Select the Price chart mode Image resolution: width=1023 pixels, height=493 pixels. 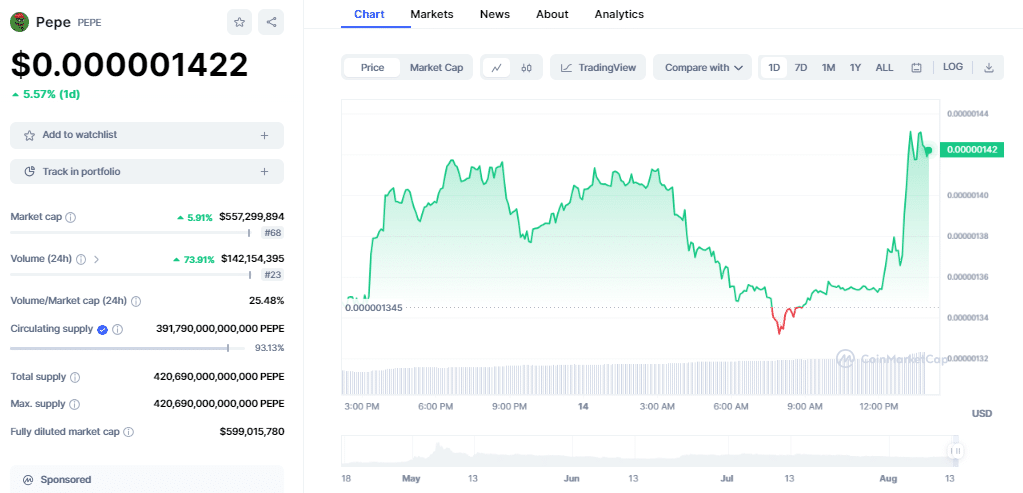coord(372,68)
